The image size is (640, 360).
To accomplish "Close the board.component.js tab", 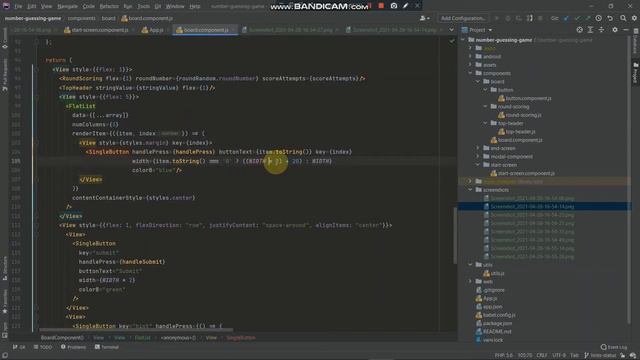I will (233, 30).
